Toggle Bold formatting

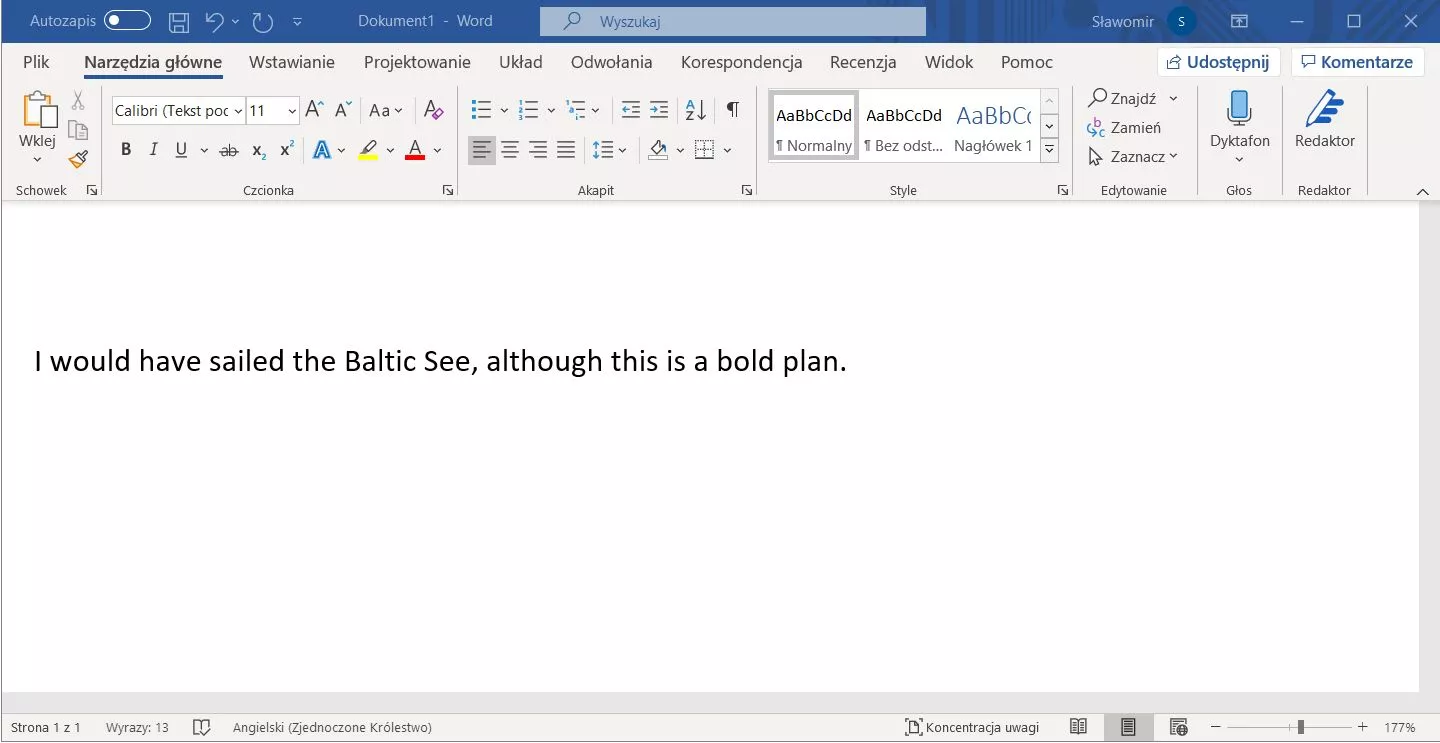[126, 150]
